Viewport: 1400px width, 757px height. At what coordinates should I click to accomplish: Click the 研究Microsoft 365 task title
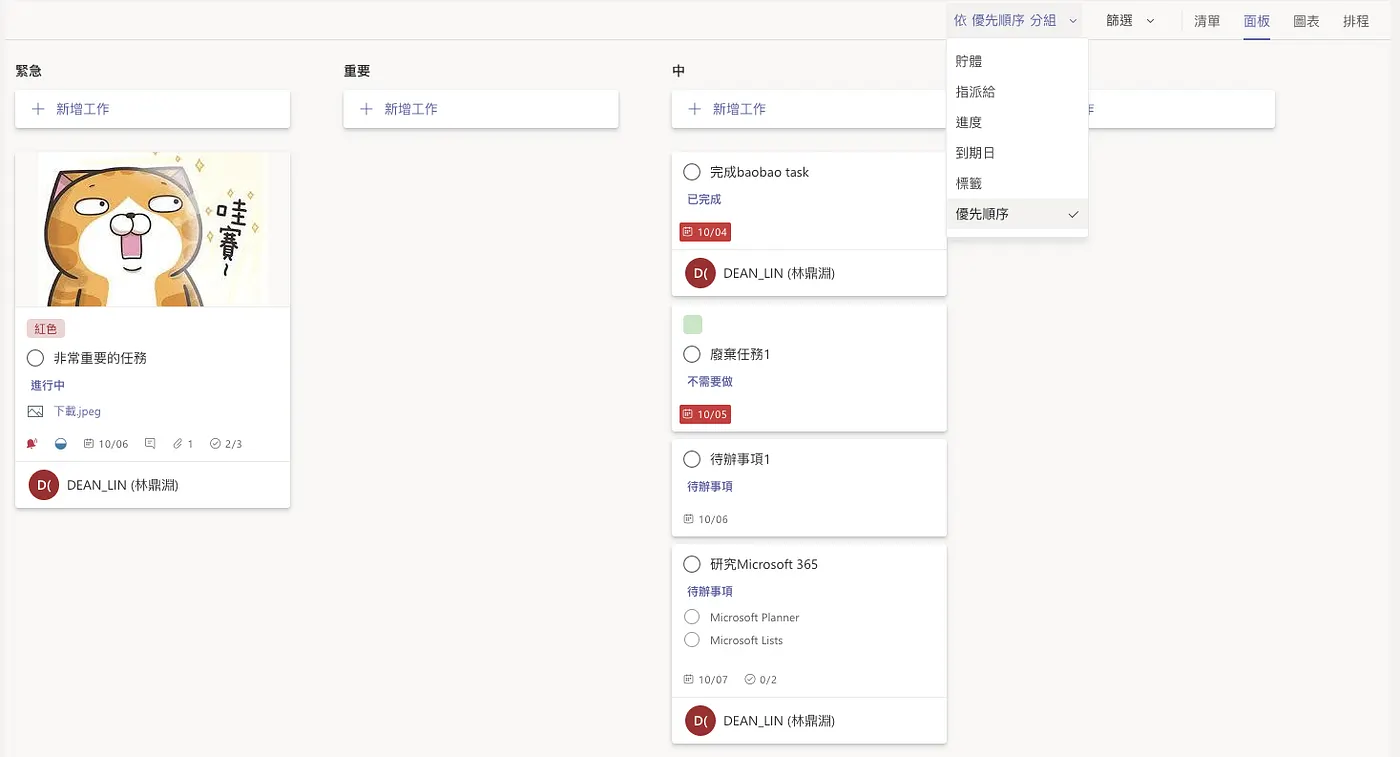[764, 564]
